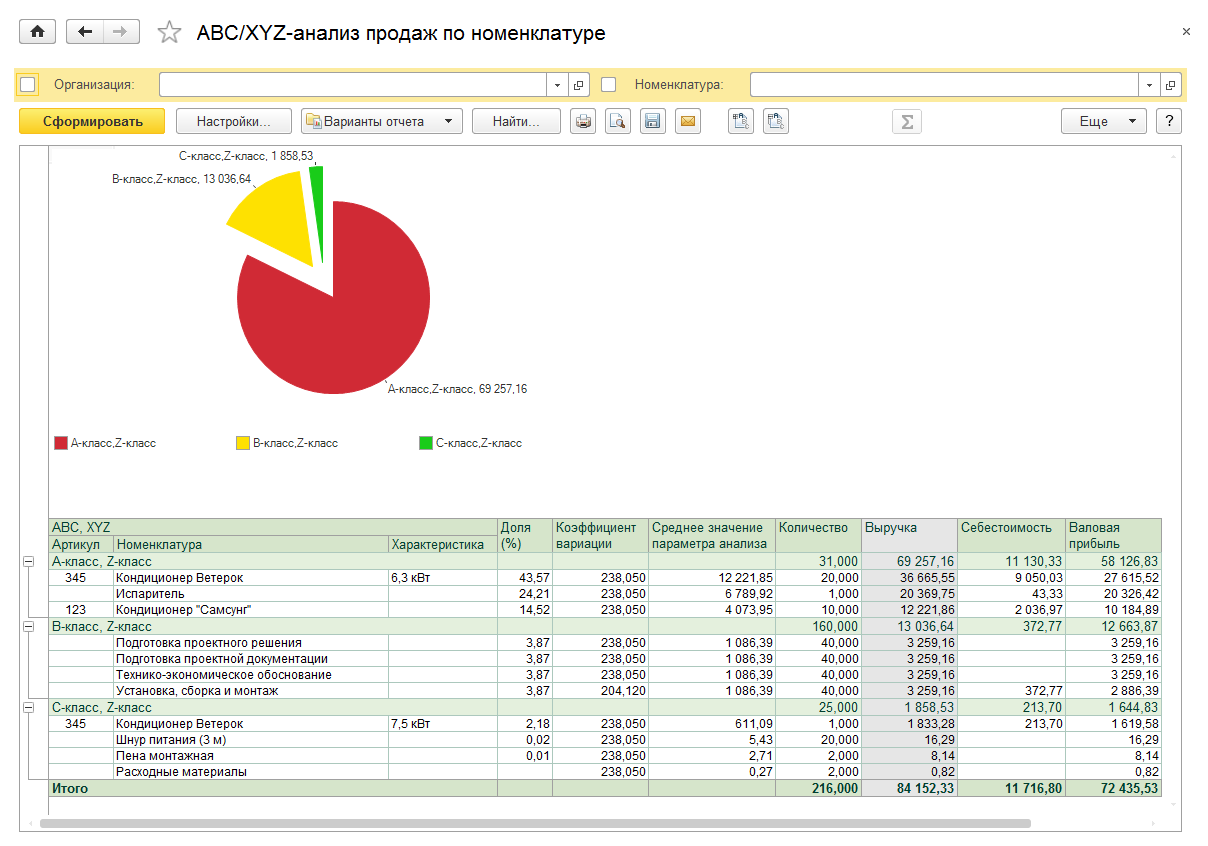1208x846 pixels.
Task: Click the Home icon button
Action: click(x=38, y=32)
